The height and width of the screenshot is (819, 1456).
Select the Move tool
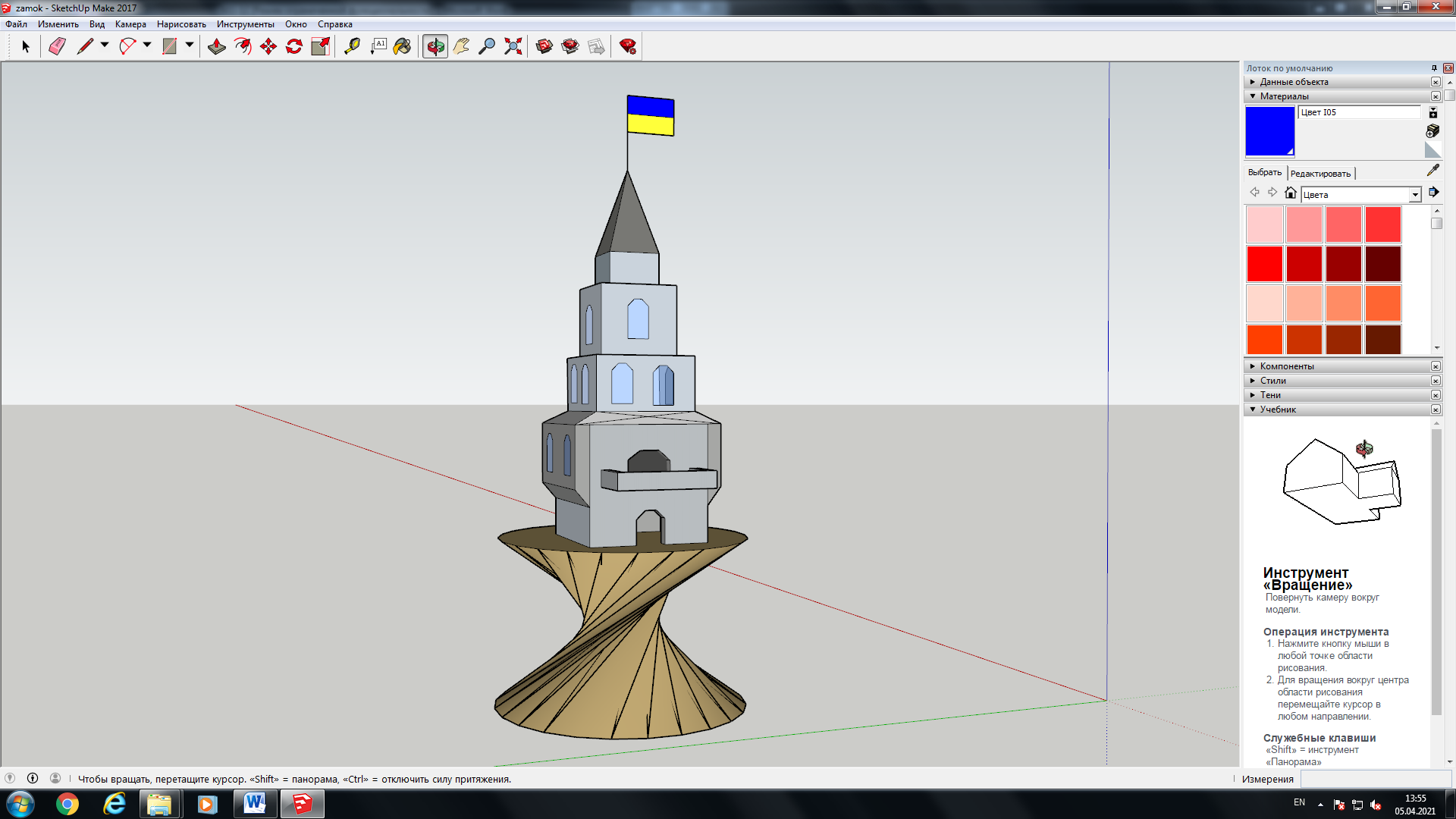[268, 47]
